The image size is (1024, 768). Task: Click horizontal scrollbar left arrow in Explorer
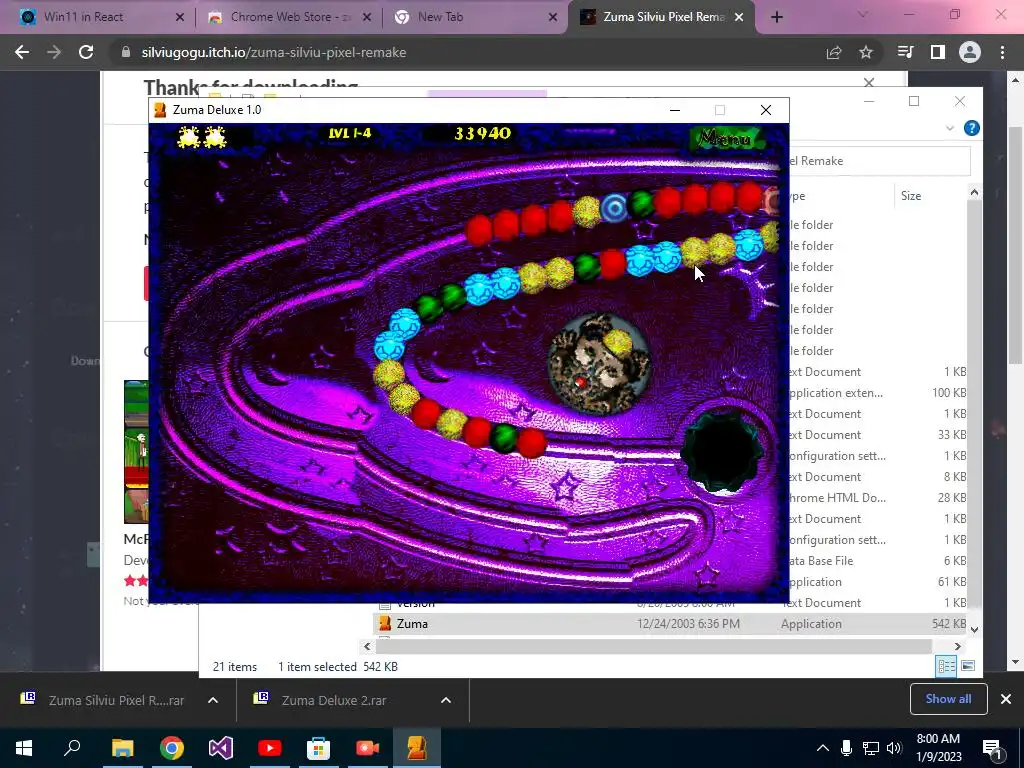tap(367, 647)
